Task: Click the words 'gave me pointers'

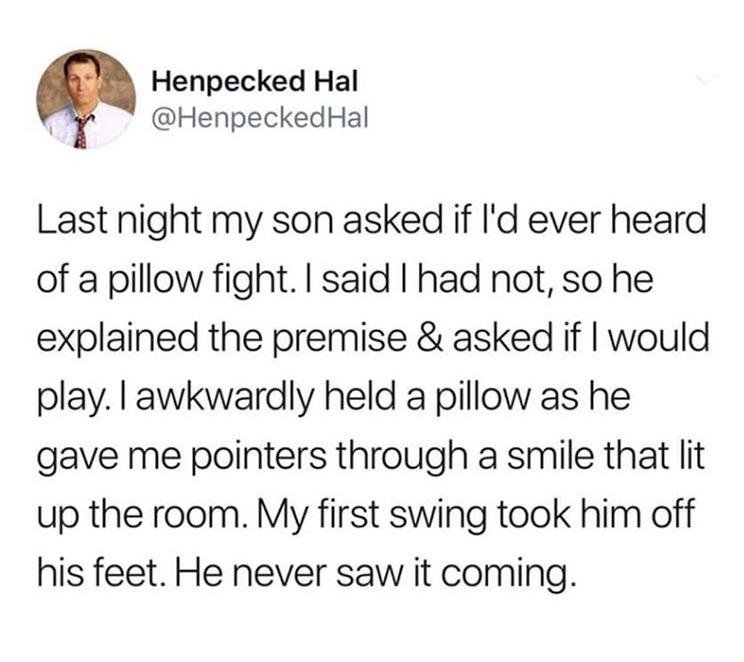Action: pyautogui.click(x=182, y=457)
